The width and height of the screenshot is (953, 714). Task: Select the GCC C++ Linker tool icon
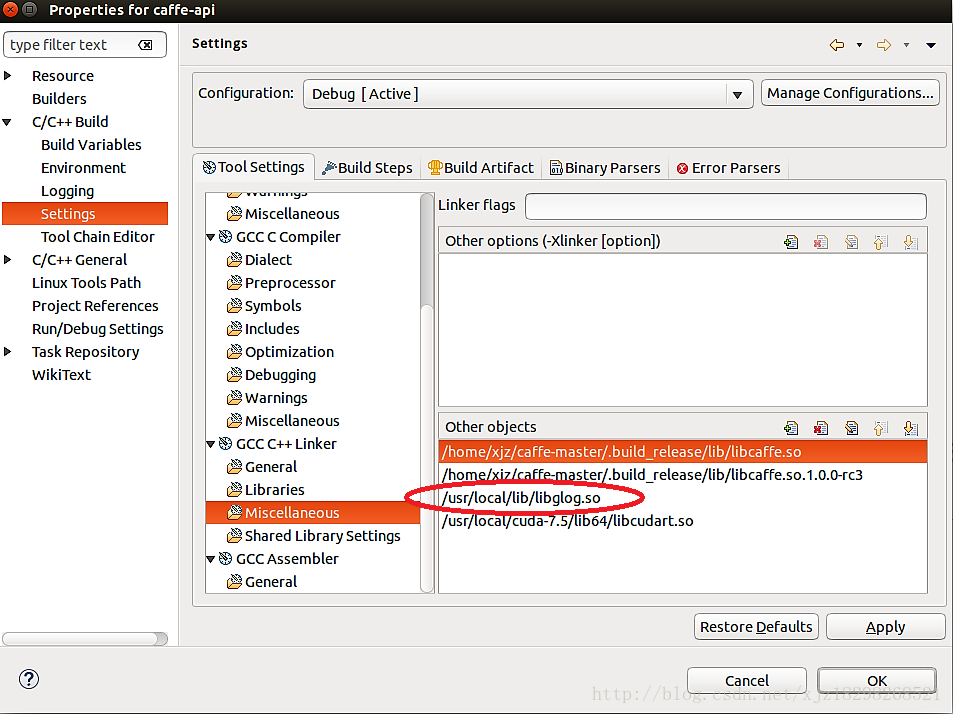(225, 444)
